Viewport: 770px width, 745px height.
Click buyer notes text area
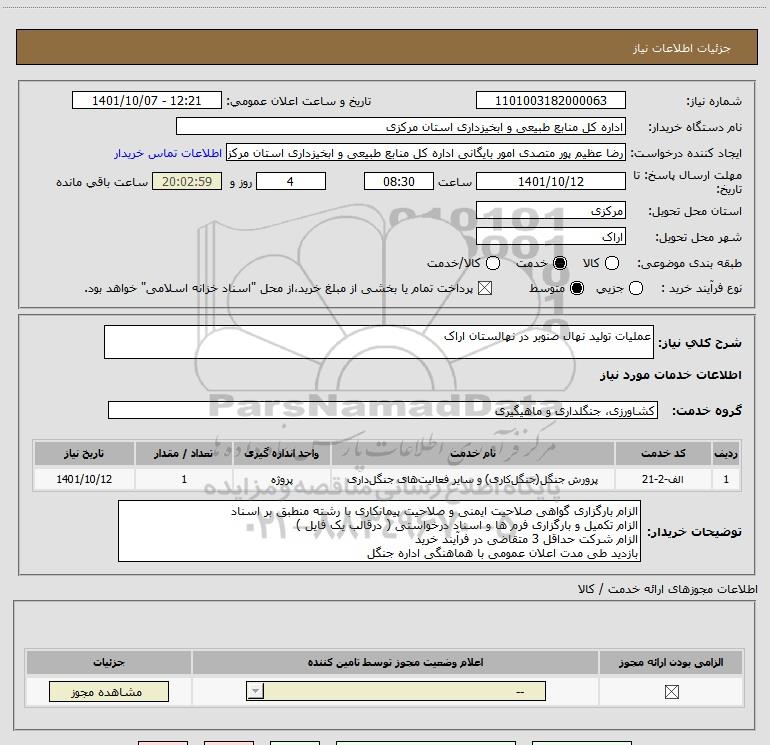(379, 531)
